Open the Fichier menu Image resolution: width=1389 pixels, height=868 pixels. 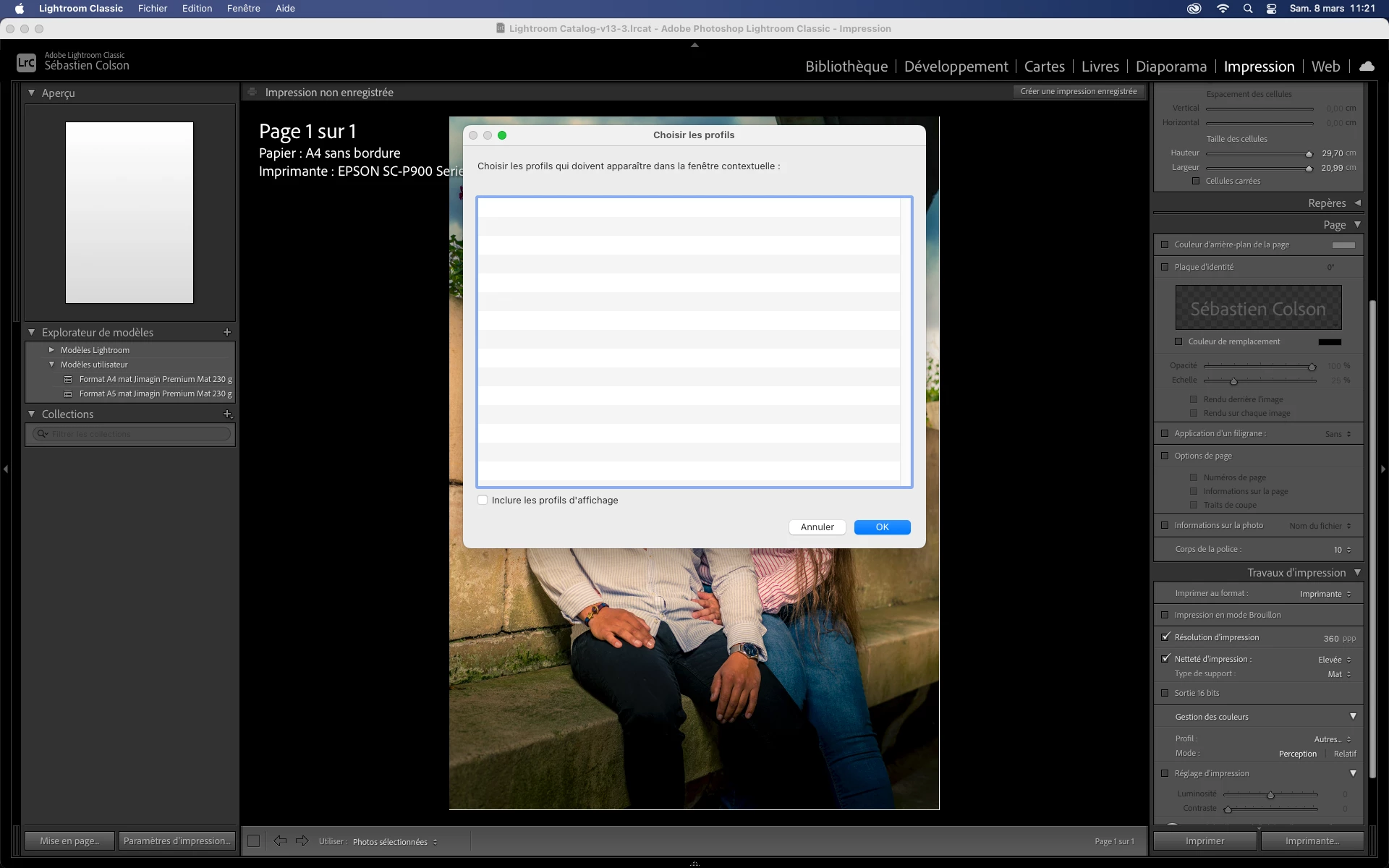(153, 9)
